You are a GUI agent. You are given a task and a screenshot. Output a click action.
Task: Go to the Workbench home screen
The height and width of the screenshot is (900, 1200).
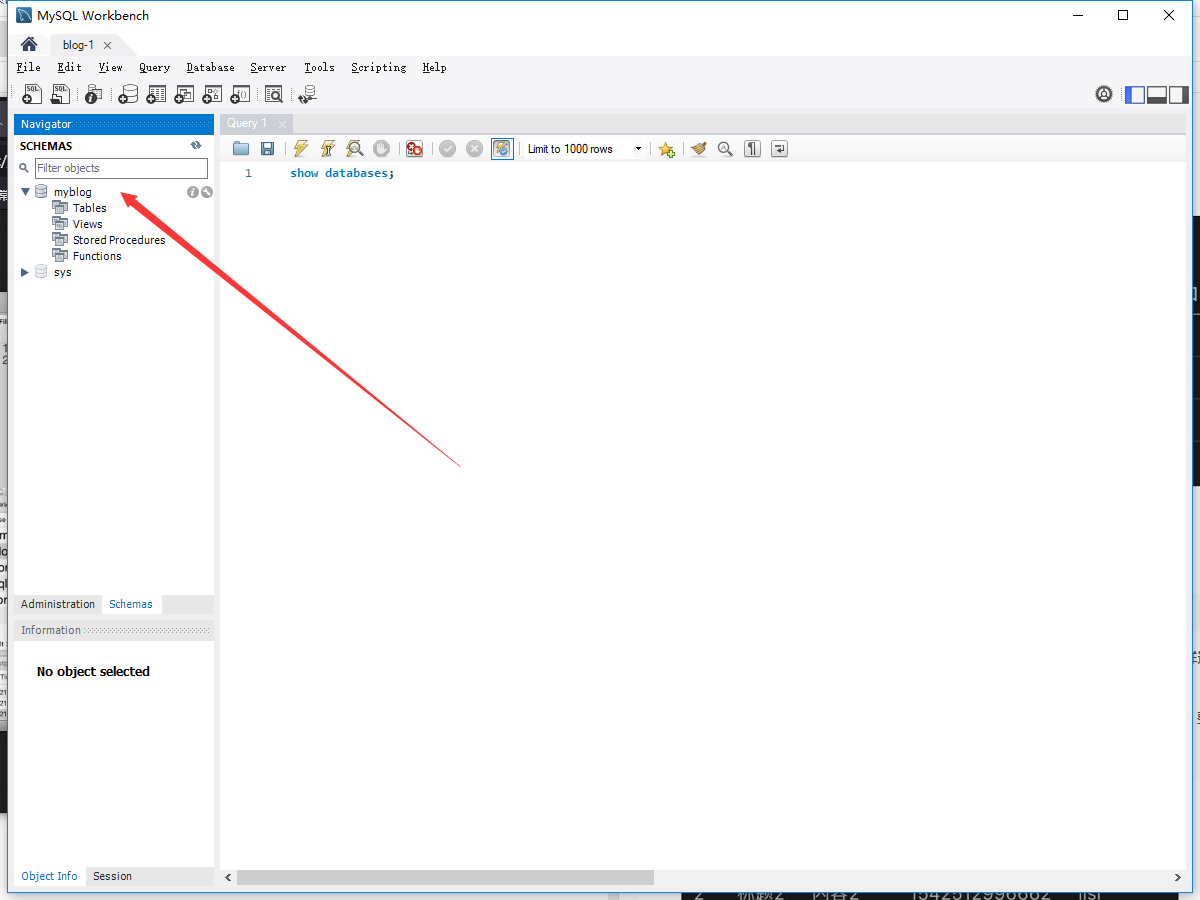[29, 44]
